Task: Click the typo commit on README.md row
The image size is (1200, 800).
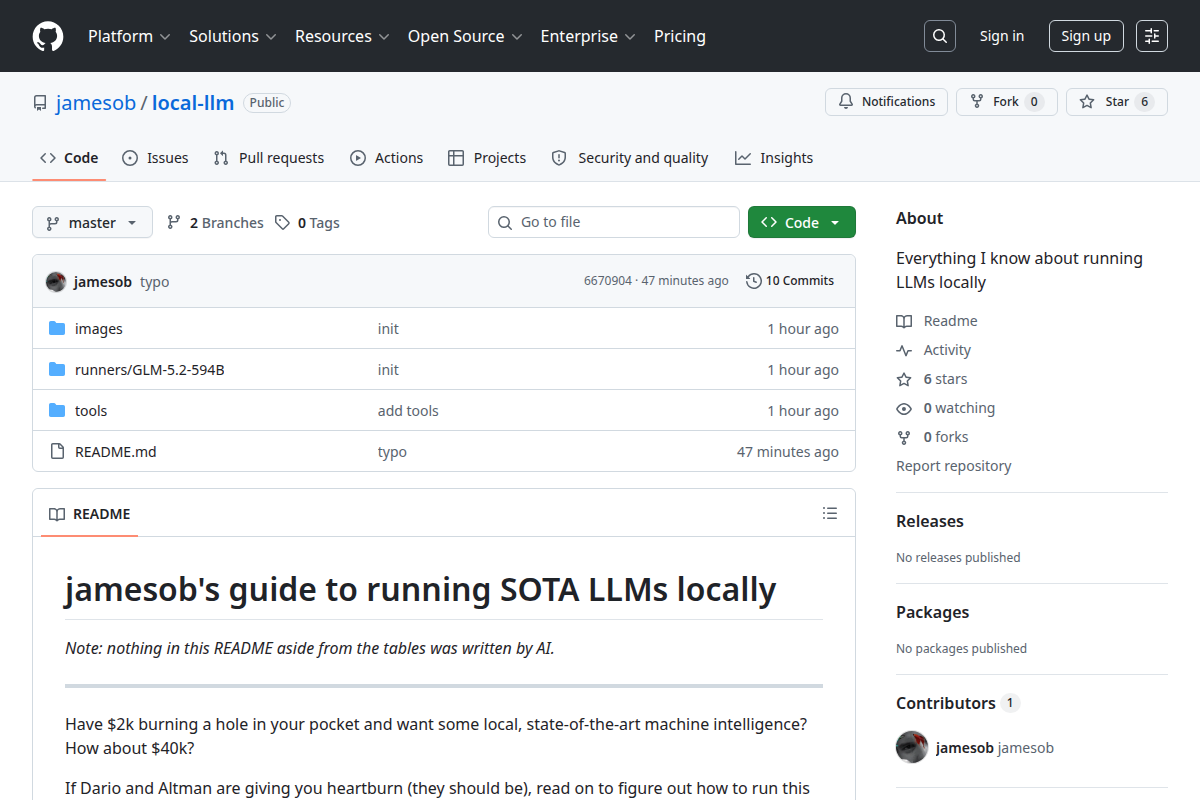Action: coord(392,452)
